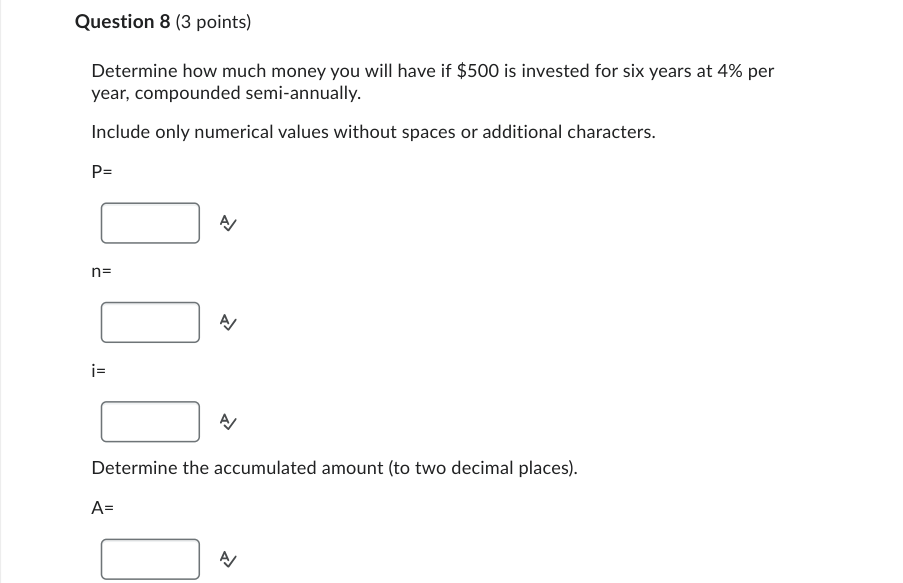
Task: Select the spell check icon beside A field
Action: [x=227, y=559]
